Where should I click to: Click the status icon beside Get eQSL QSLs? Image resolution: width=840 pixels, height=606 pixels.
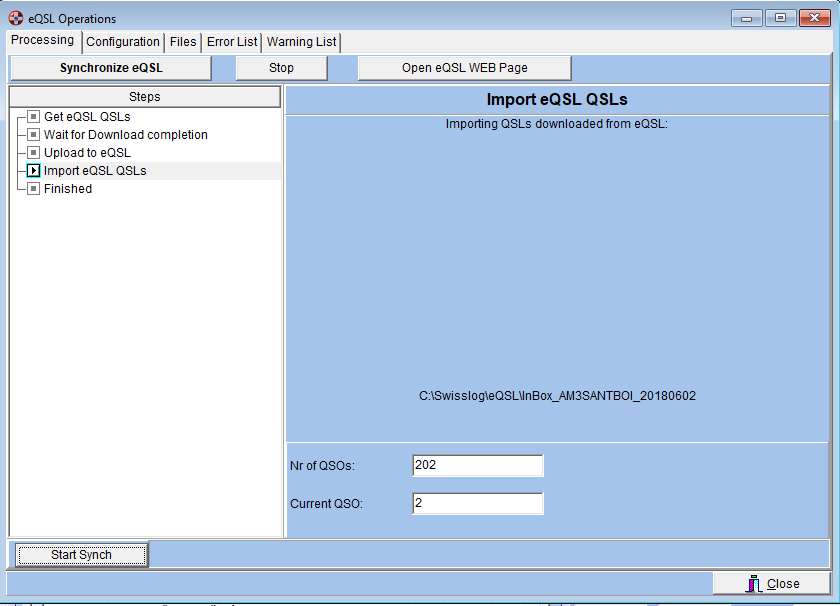(34, 117)
